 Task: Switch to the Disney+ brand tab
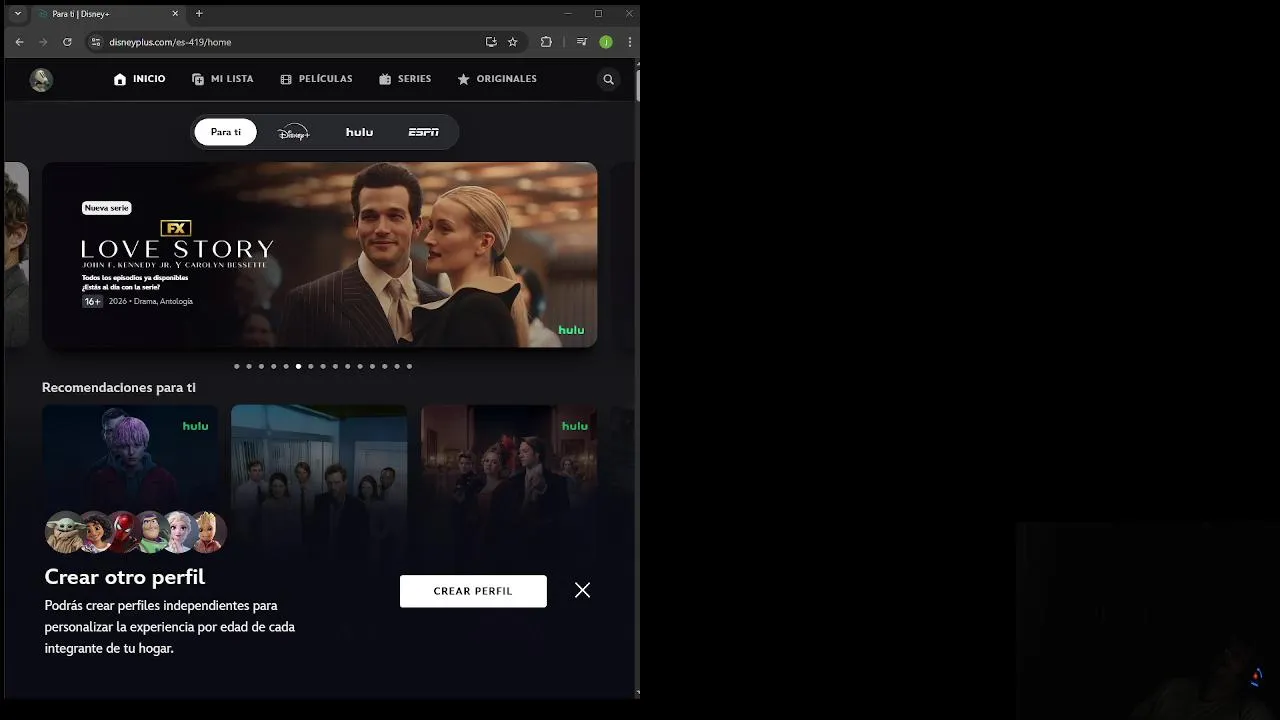293,132
